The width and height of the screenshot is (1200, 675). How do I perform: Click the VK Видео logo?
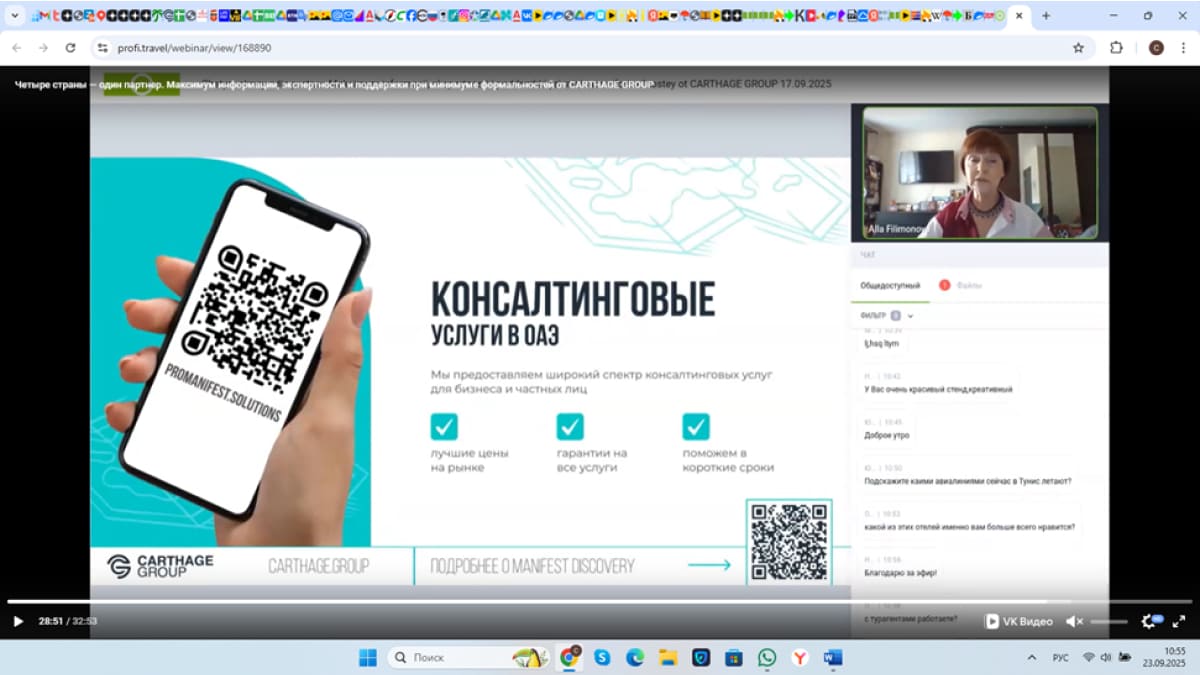point(1019,621)
